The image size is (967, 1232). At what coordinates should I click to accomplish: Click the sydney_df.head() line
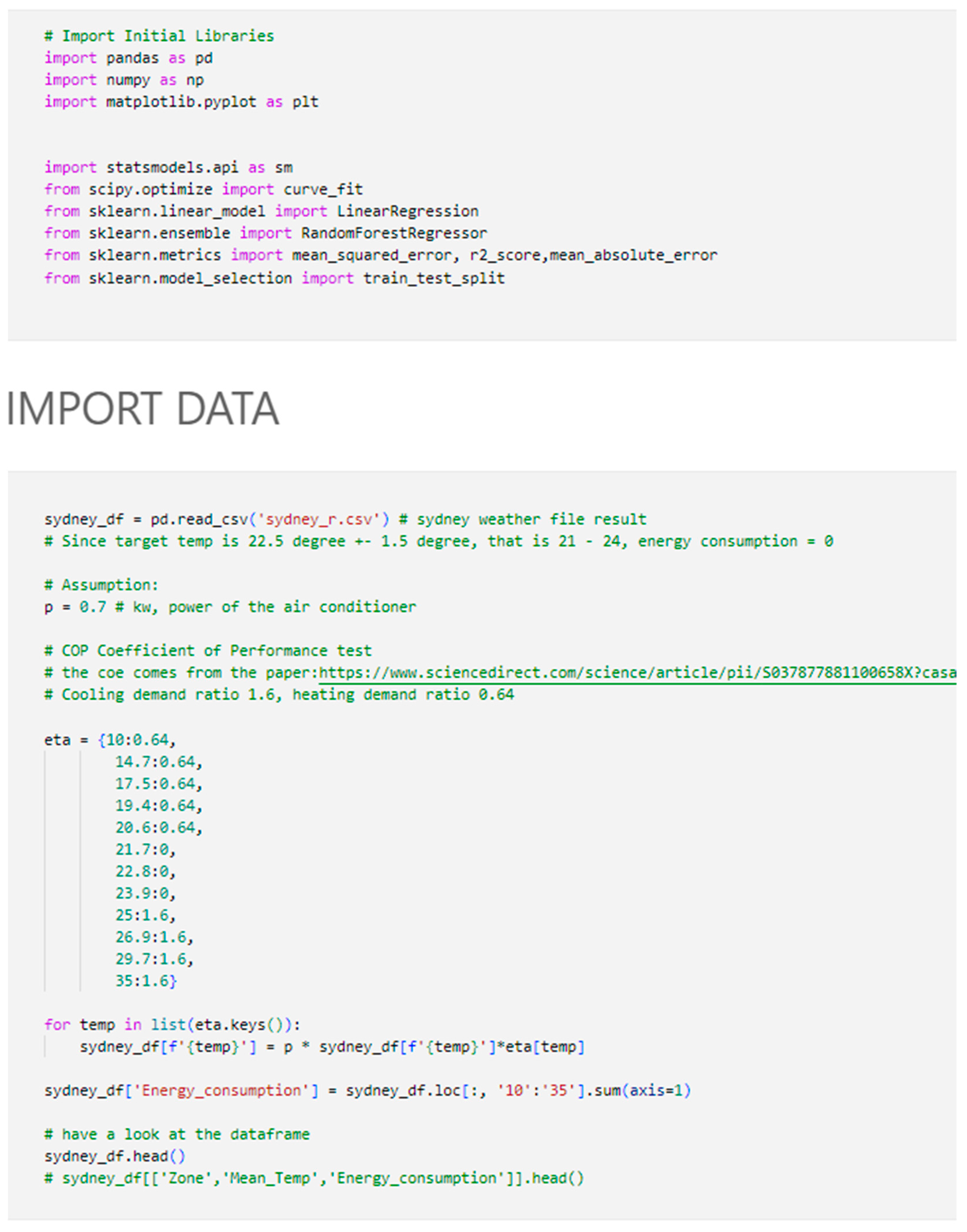pyautogui.click(x=115, y=1156)
